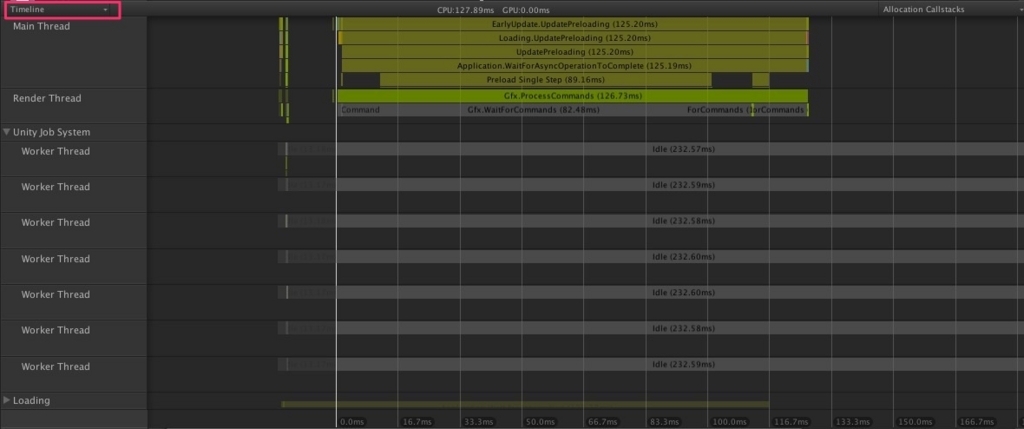Screen dimensions: 1024x429
Task: Click the 66.7ms time ruler mark
Action: point(600,422)
